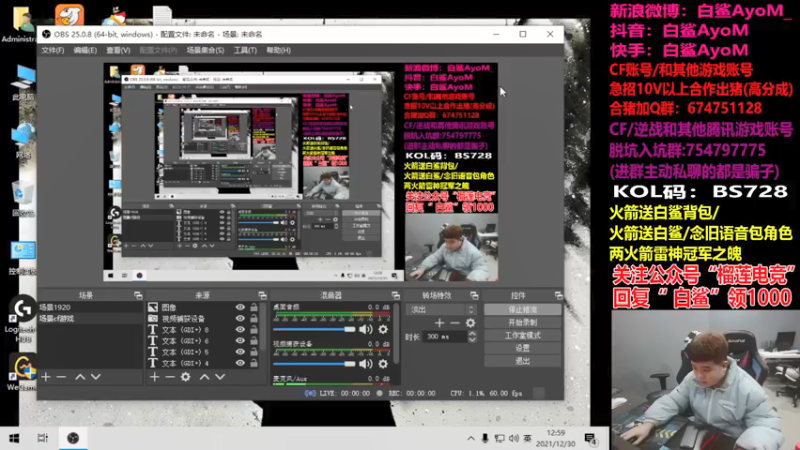Mute Desktop Audio speaker icon
Viewport: 800px width, 450px height.
tap(365, 330)
